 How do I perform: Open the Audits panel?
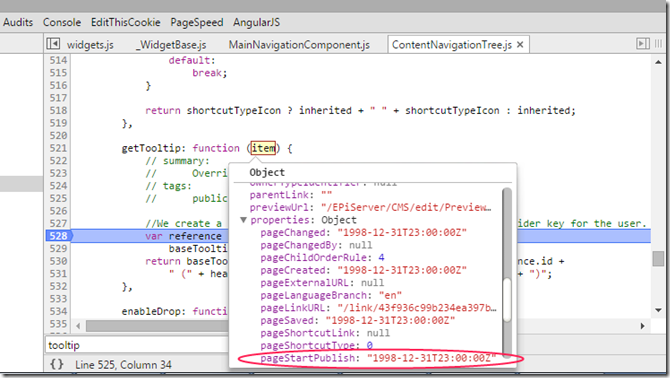pyautogui.click(x=18, y=22)
